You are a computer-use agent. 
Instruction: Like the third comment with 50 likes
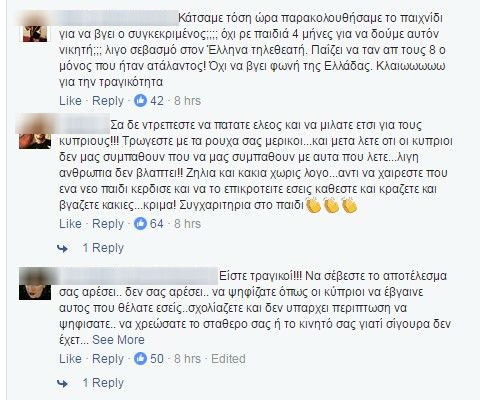click(70, 359)
